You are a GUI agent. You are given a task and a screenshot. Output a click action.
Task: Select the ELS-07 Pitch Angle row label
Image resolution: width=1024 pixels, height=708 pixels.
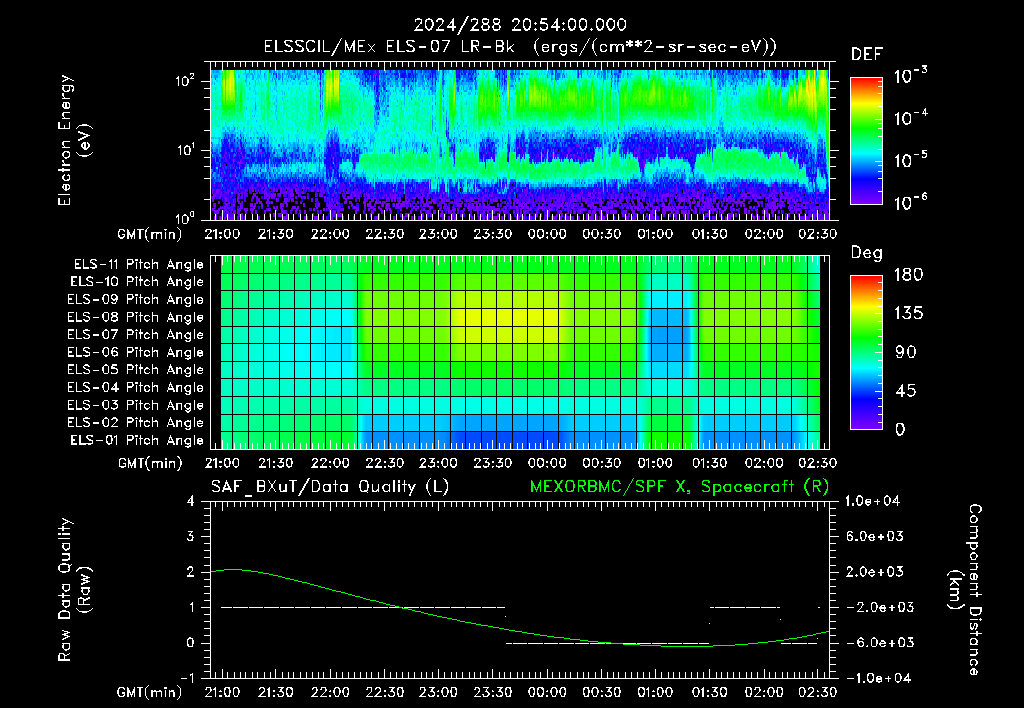point(135,334)
